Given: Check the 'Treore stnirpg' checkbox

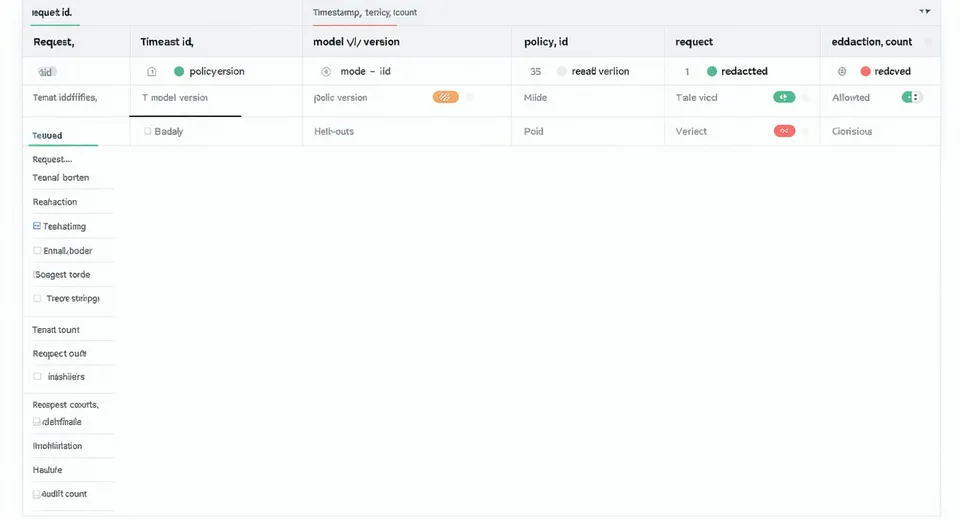Looking at the screenshot, I should (x=37, y=298).
